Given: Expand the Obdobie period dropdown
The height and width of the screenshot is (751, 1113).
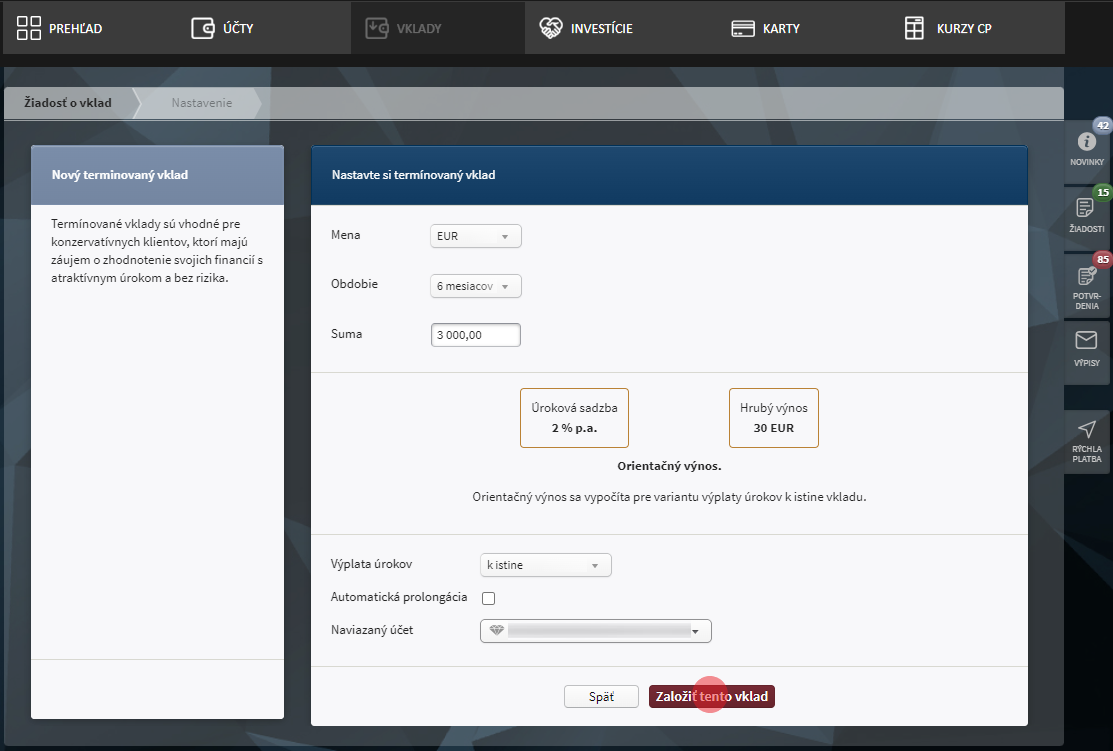Looking at the screenshot, I should click(475, 287).
